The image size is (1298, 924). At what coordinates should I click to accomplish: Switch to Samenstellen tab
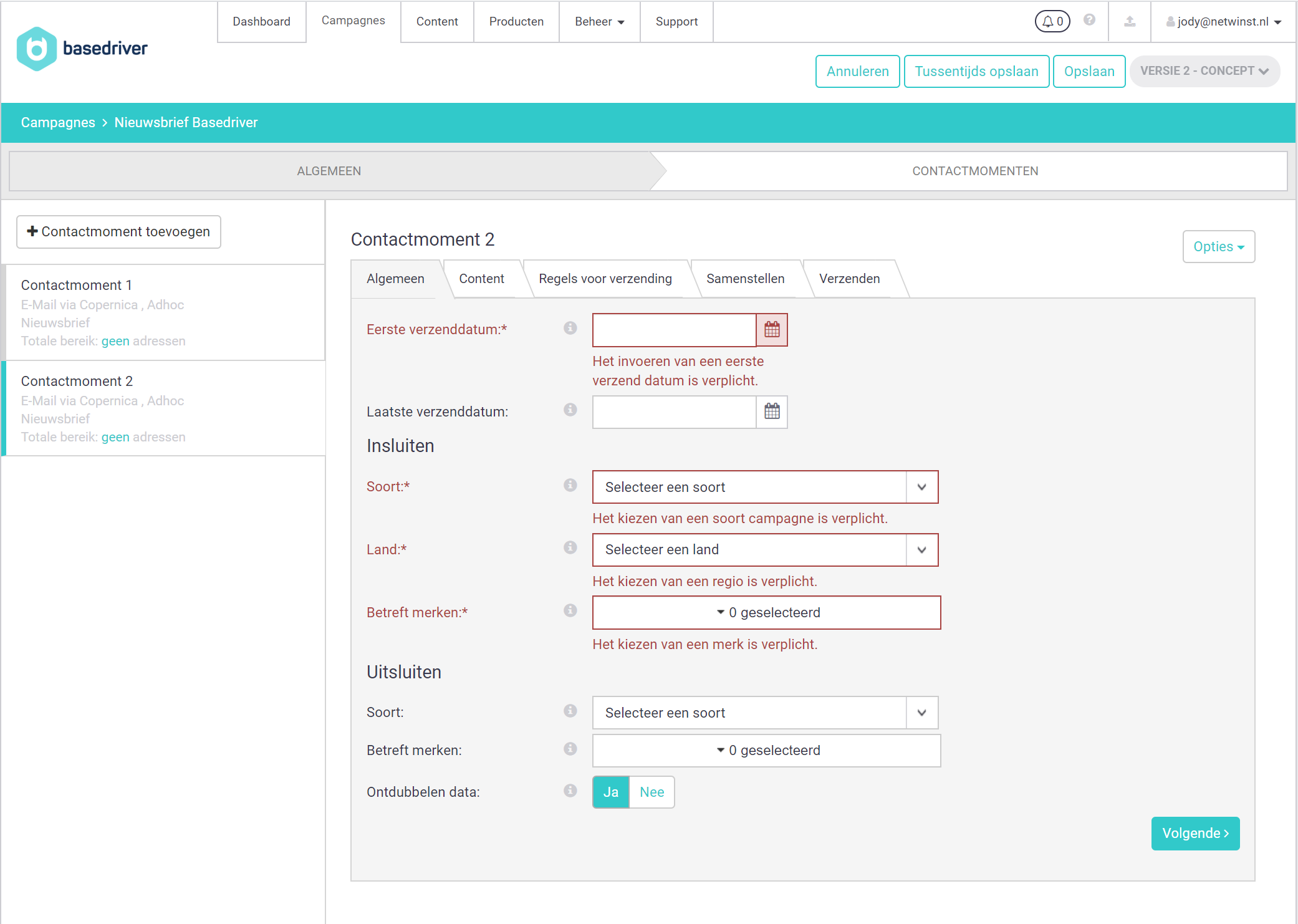(746, 279)
